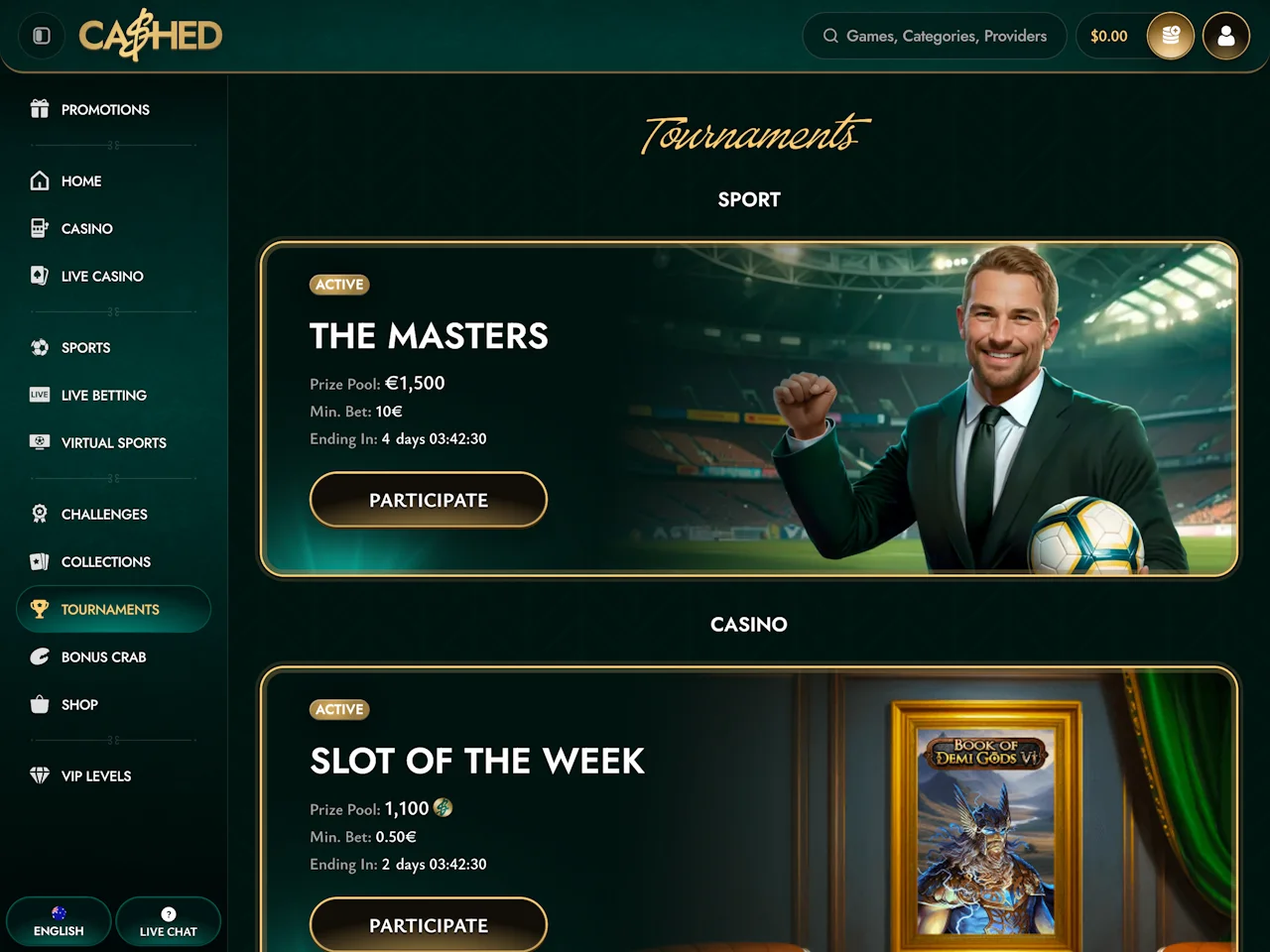This screenshot has width=1270, height=952.
Task: Click the Live Casino cards icon
Action: tap(40, 276)
